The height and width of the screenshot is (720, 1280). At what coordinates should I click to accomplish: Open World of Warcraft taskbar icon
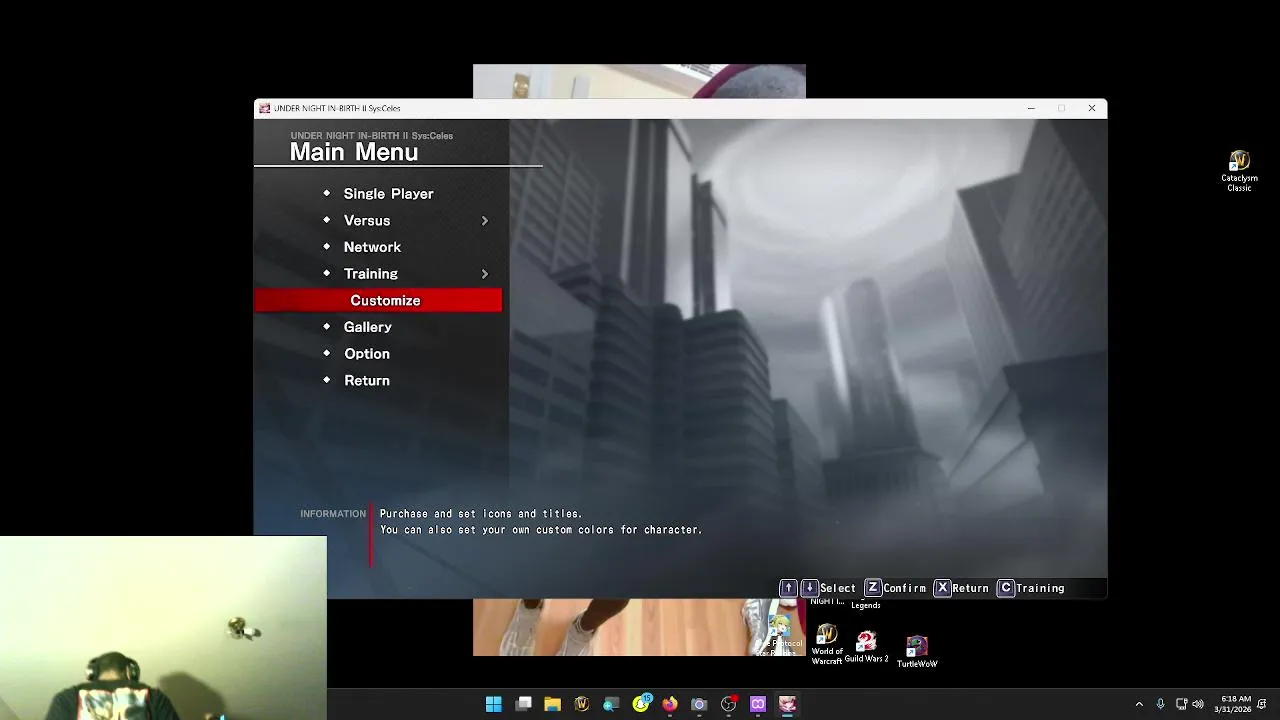pyautogui.click(x=582, y=704)
